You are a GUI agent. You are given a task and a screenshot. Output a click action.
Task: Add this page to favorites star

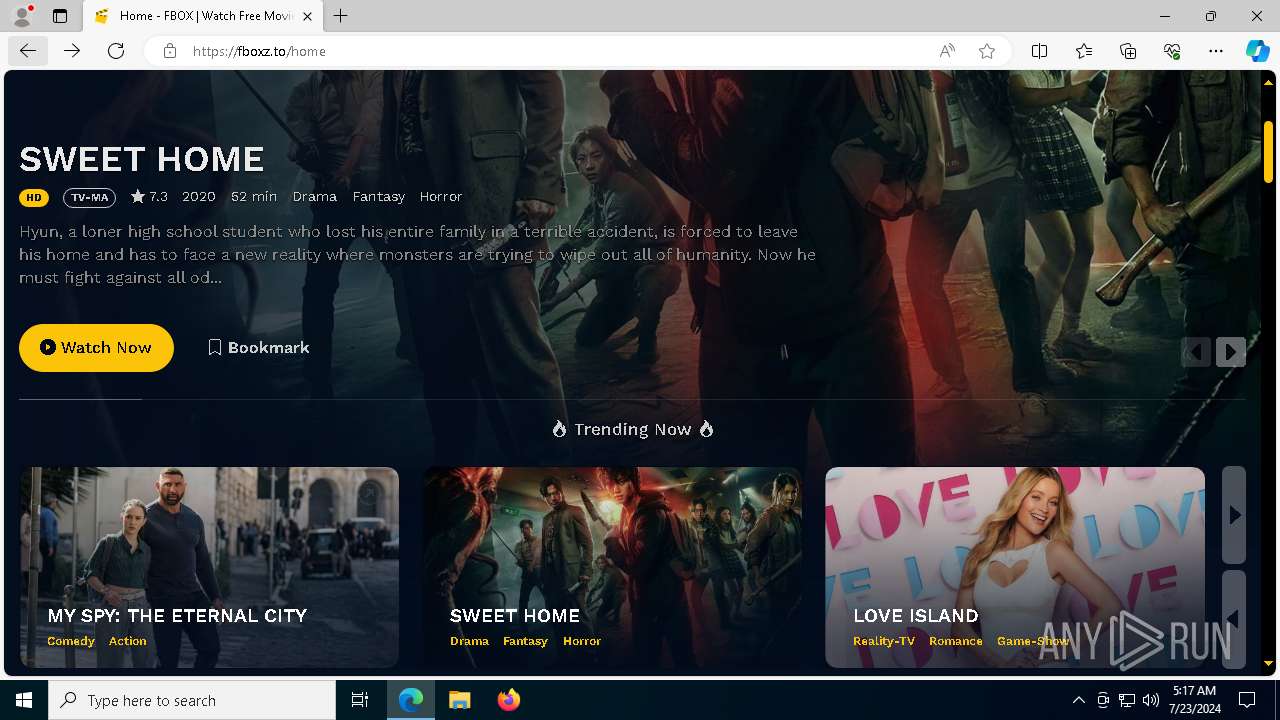point(987,51)
